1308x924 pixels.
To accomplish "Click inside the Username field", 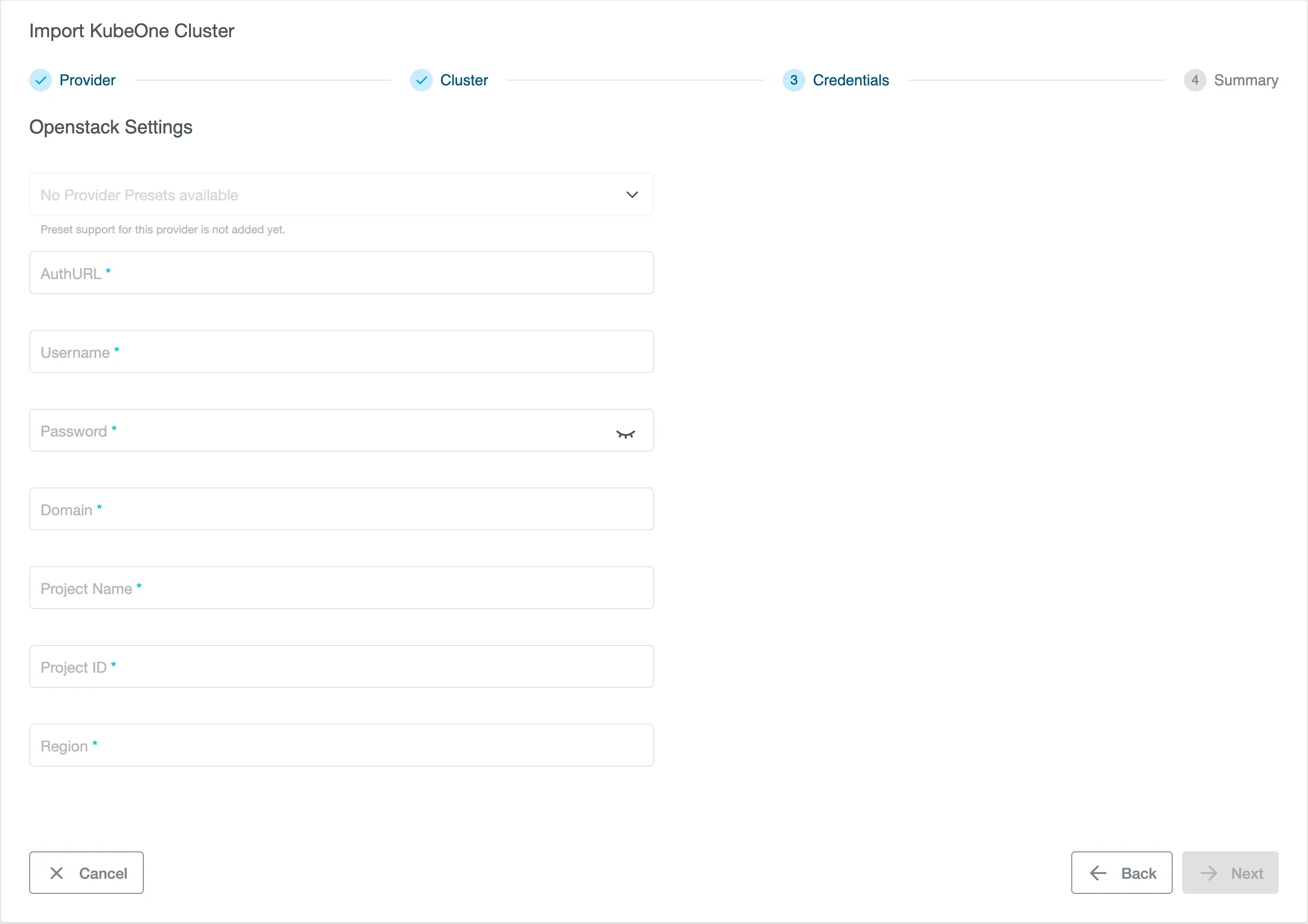I will pyautogui.click(x=341, y=352).
